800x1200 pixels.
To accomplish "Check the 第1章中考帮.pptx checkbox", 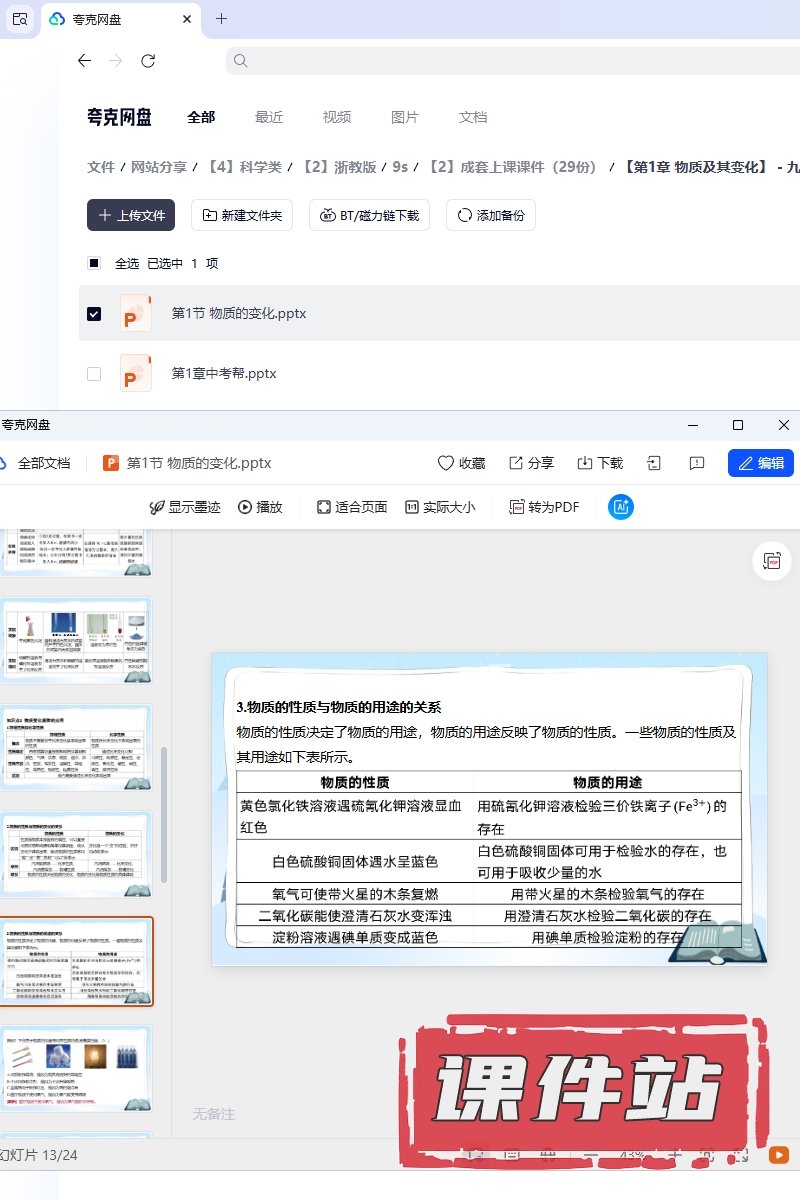I will [94, 373].
